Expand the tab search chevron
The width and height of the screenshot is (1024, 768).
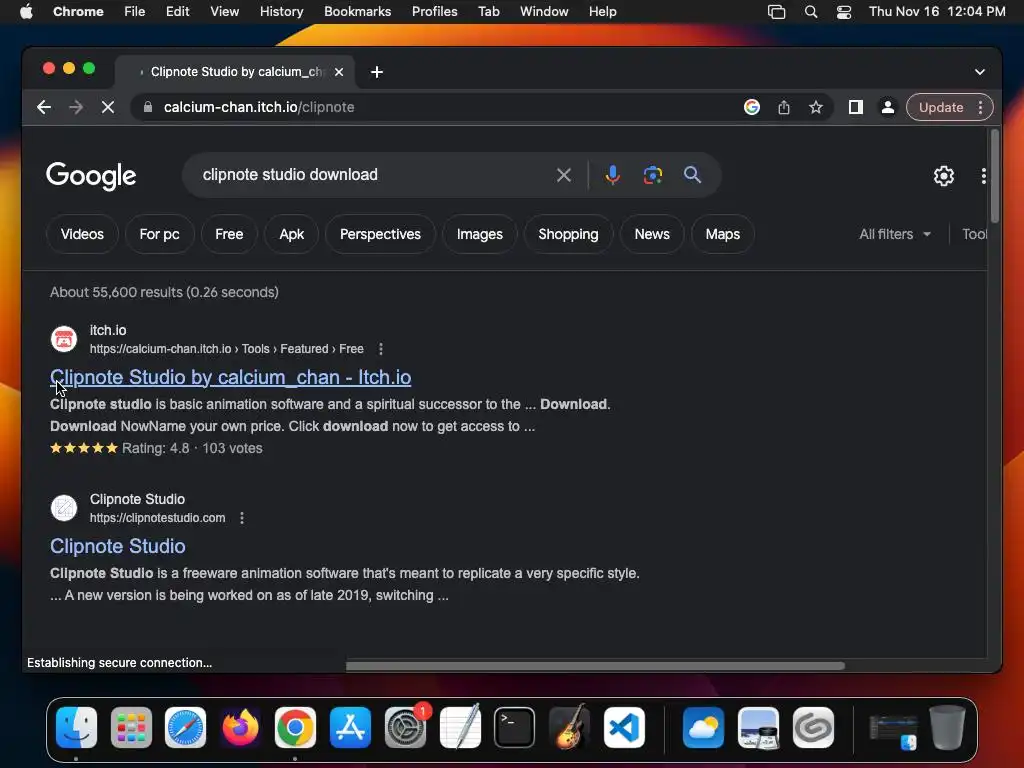tap(980, 72)
